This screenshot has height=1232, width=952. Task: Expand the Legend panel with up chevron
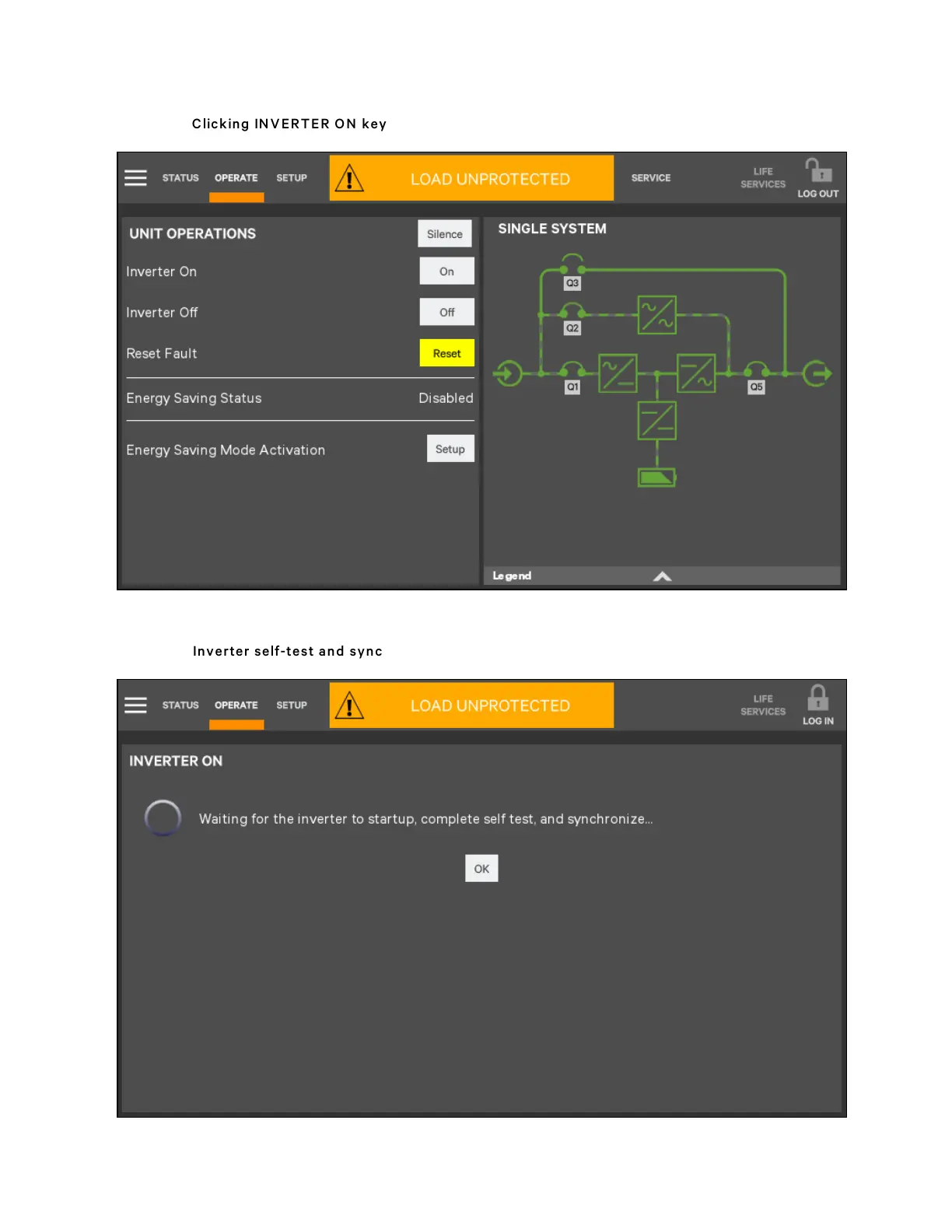click(x=662, y=576)
